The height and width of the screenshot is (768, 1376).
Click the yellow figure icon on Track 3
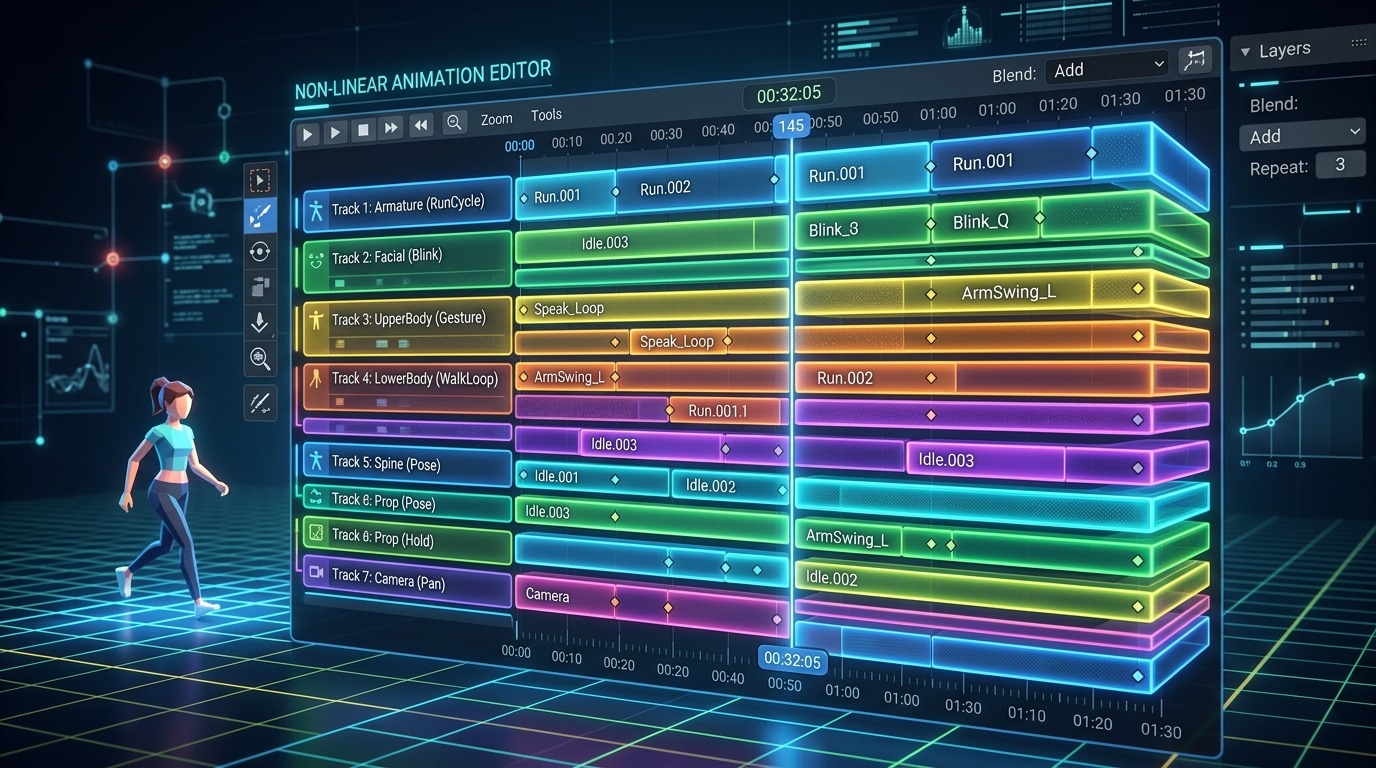point(317,320)
